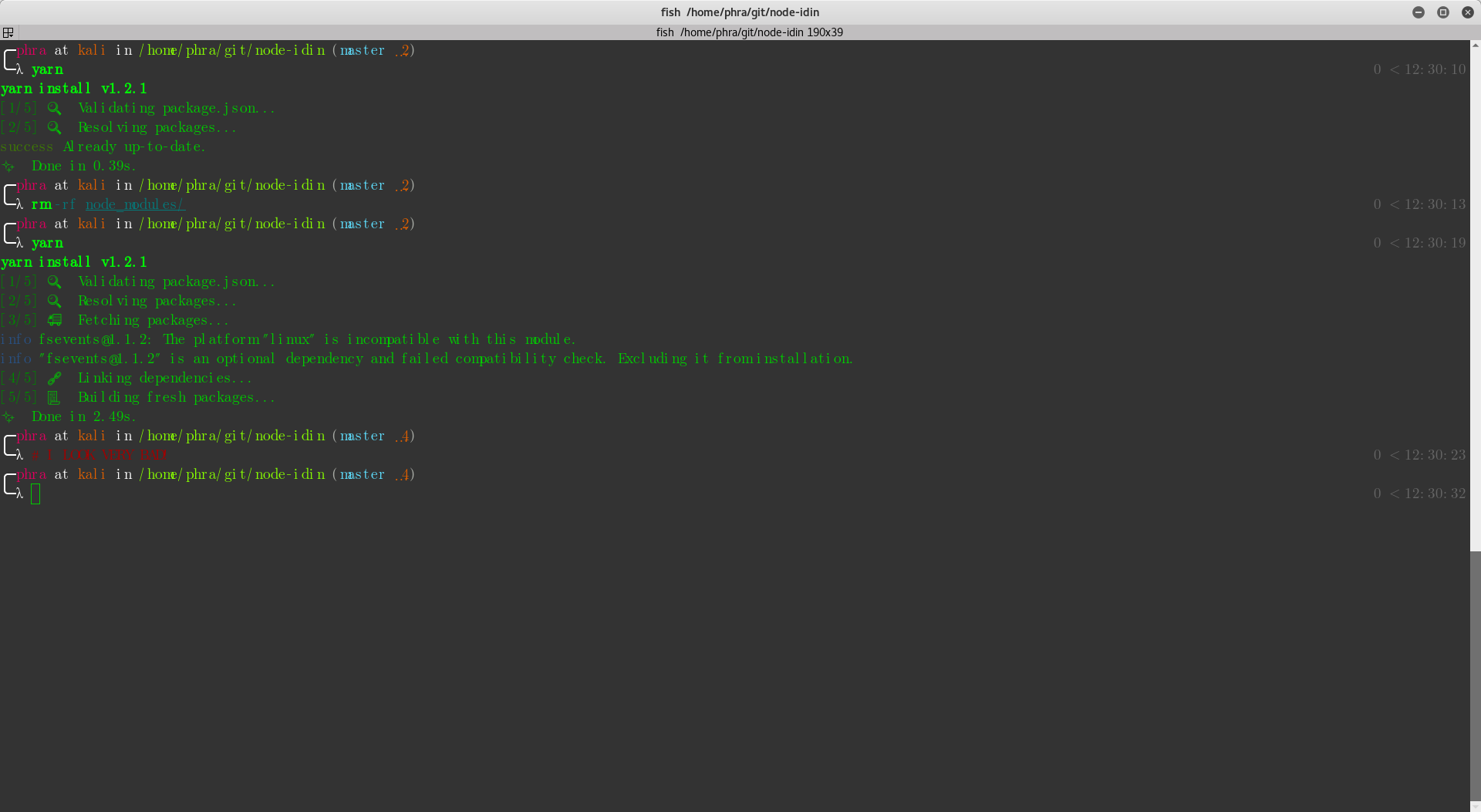1481x812 pixels.
Task: Click the page icon beside Building fresh packages
Action: click(53, 397)
